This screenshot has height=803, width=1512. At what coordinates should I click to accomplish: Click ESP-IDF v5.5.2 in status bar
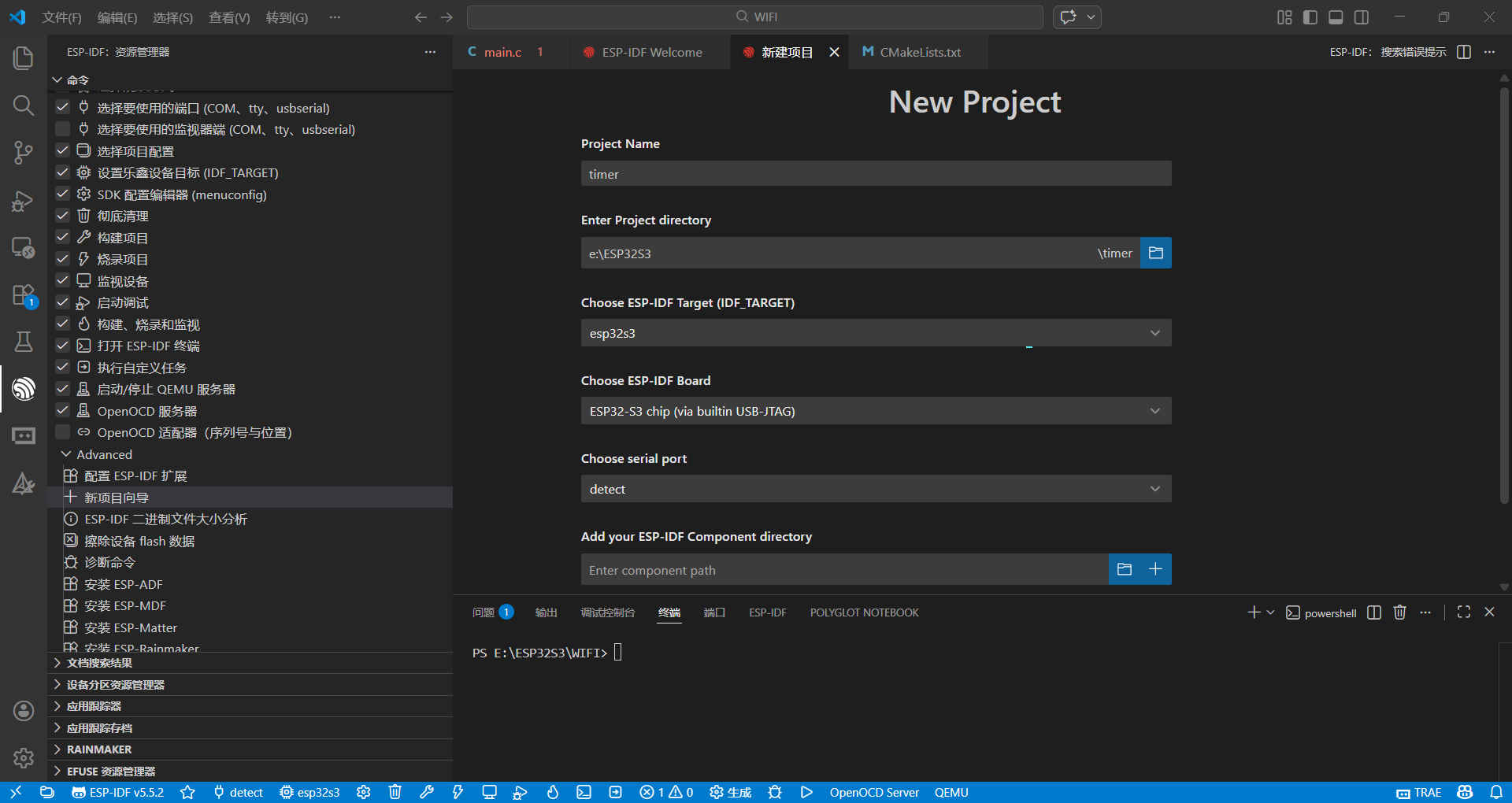pos(118,792)
